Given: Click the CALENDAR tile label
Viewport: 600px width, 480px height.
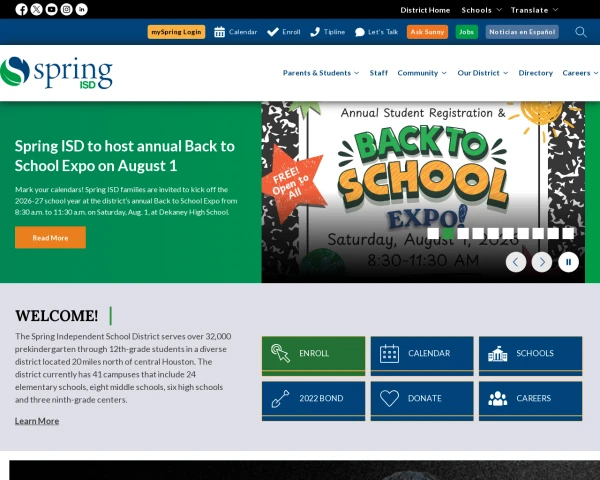Looking at the screenshot, I should click(x=429, y=353).
